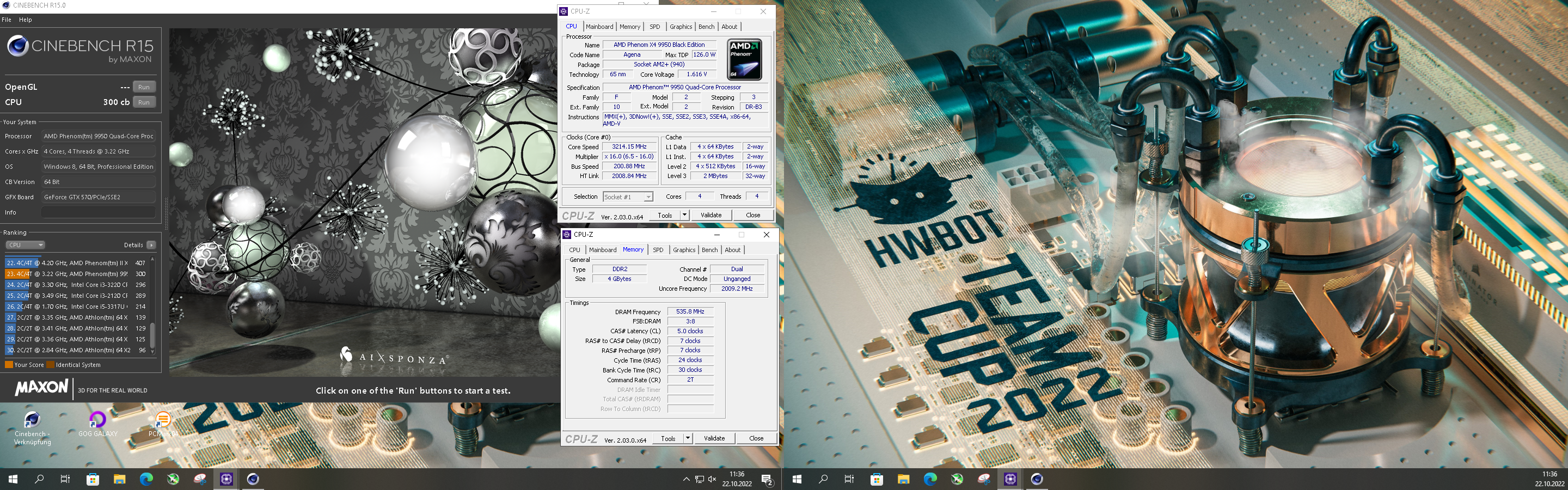Click the Identical System legend swatch
The height and width of the screenshot is (490, 1568).
[50, 365]
